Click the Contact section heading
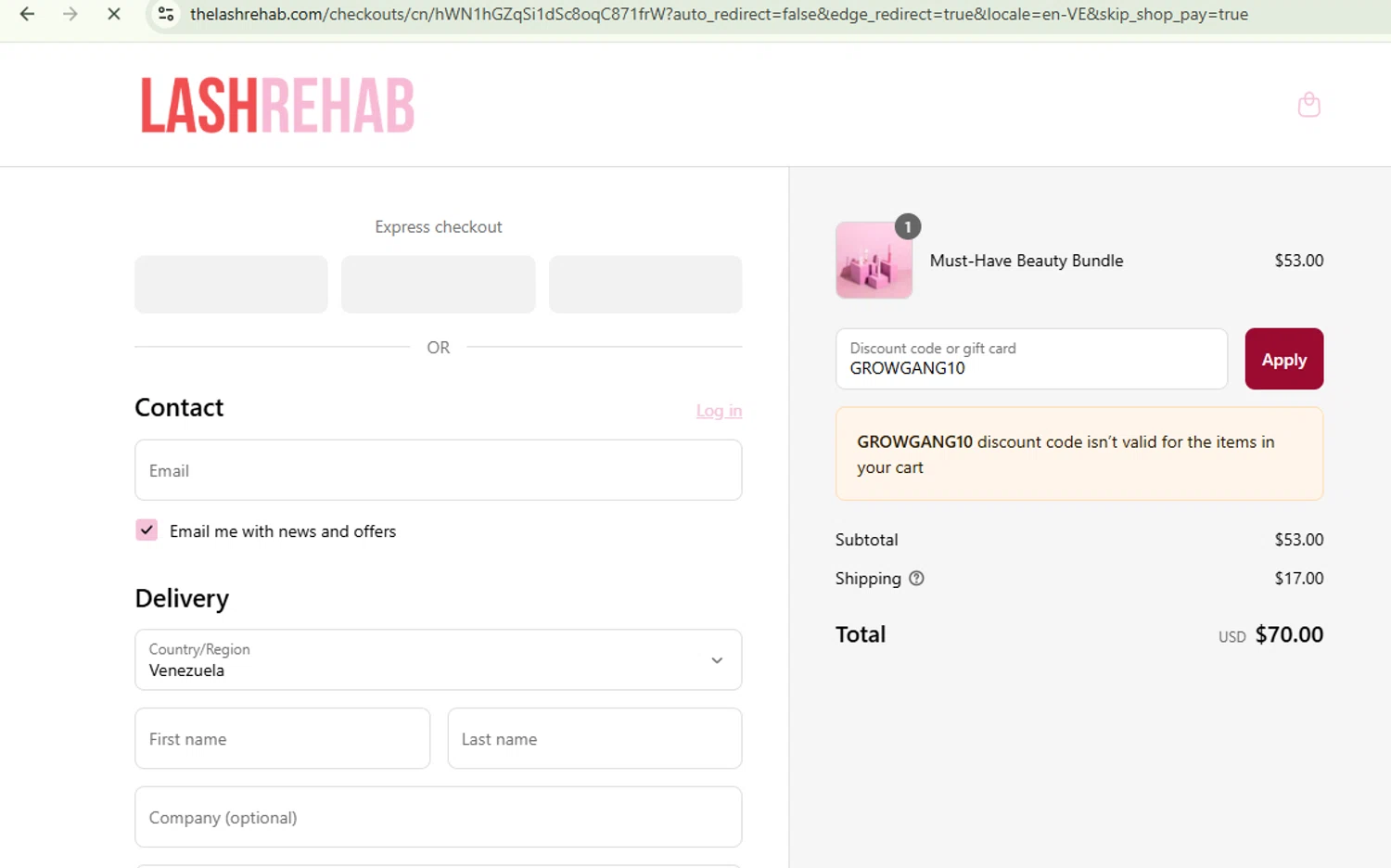 (179, 408)
